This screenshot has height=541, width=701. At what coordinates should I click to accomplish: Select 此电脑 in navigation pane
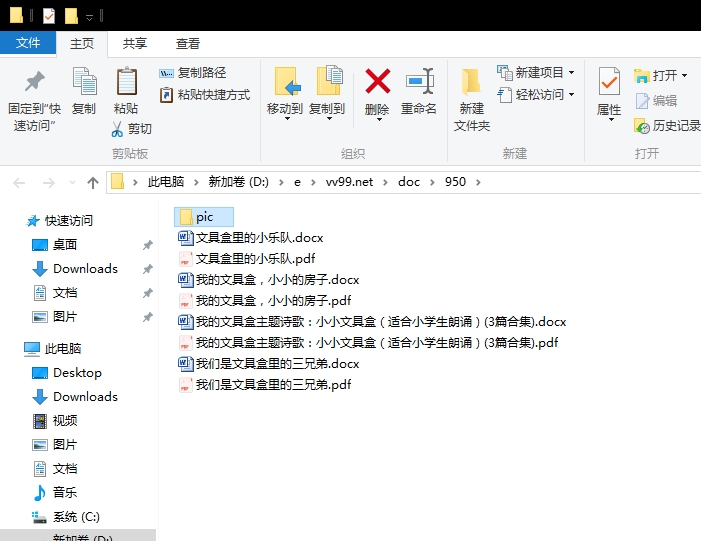click(x=53, y=349)
